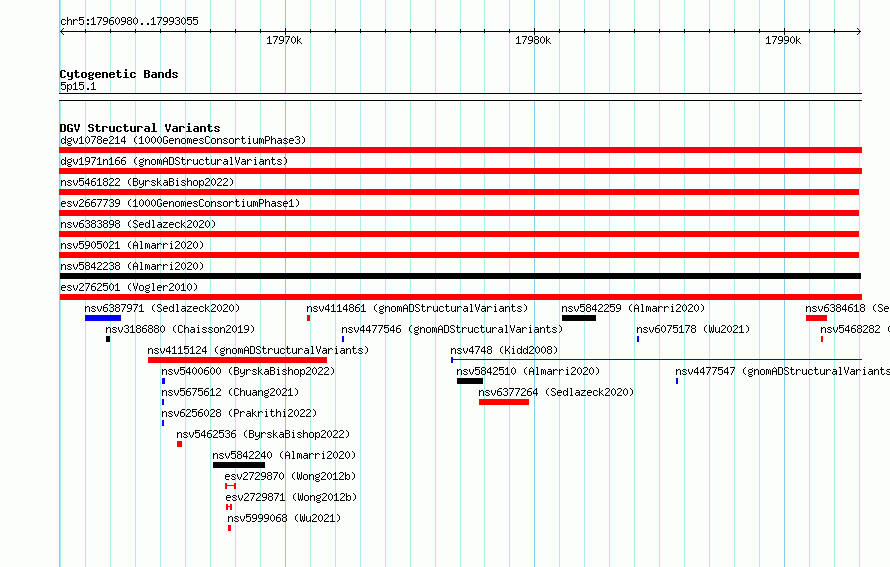The image size is (890, 567).
Task: Open nsv6377264 Sedlazeck2020 label
Action: [556, 392]
